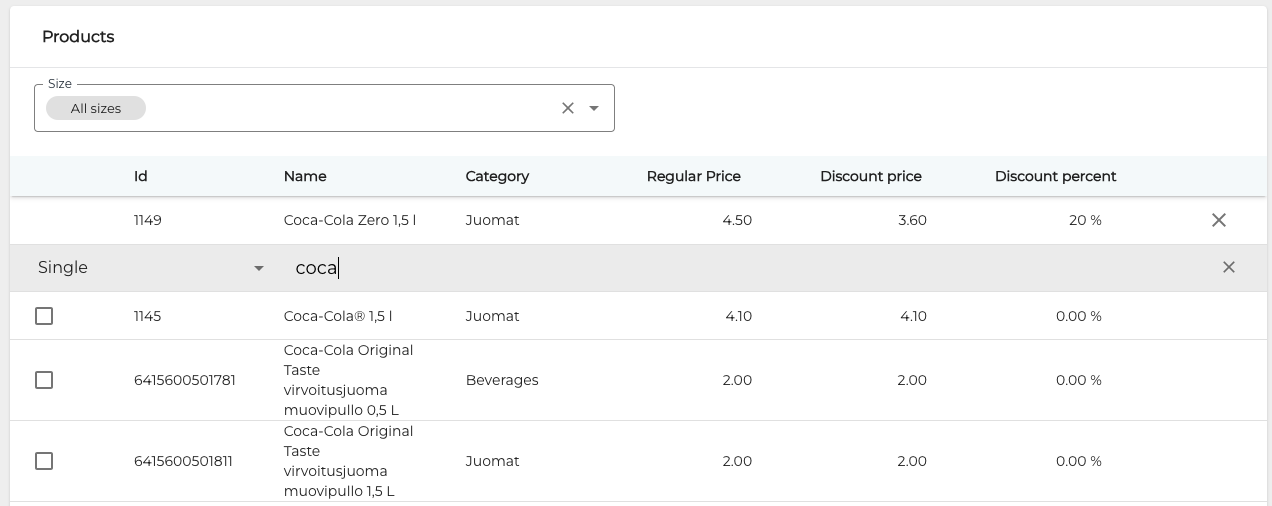Sort by the Id column header
Viewport: 1272px width, 506px height.
141,176
